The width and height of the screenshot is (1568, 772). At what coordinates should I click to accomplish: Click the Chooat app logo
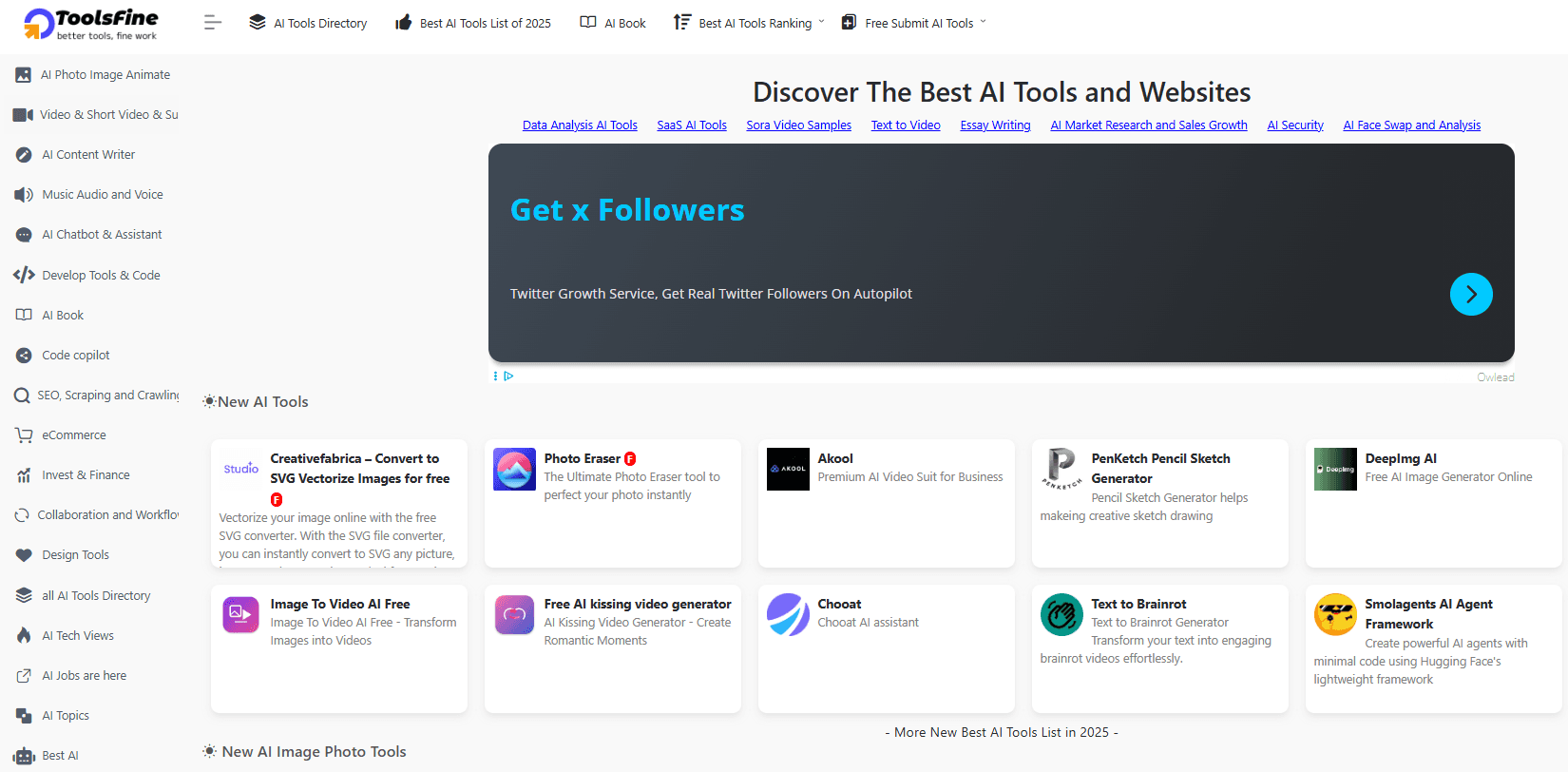coord(788,614)
